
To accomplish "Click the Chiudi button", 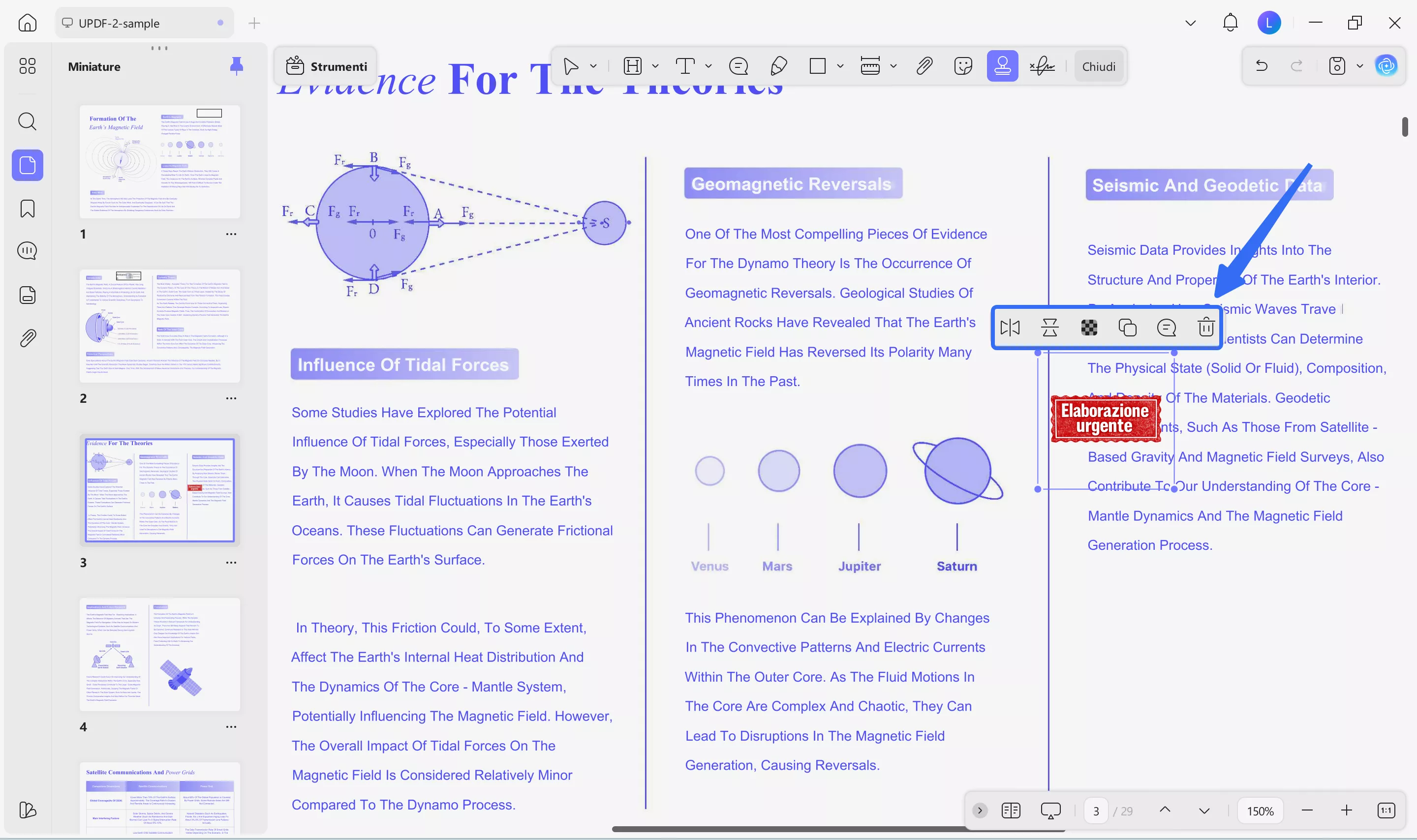I will click(x=1098, y=66).
